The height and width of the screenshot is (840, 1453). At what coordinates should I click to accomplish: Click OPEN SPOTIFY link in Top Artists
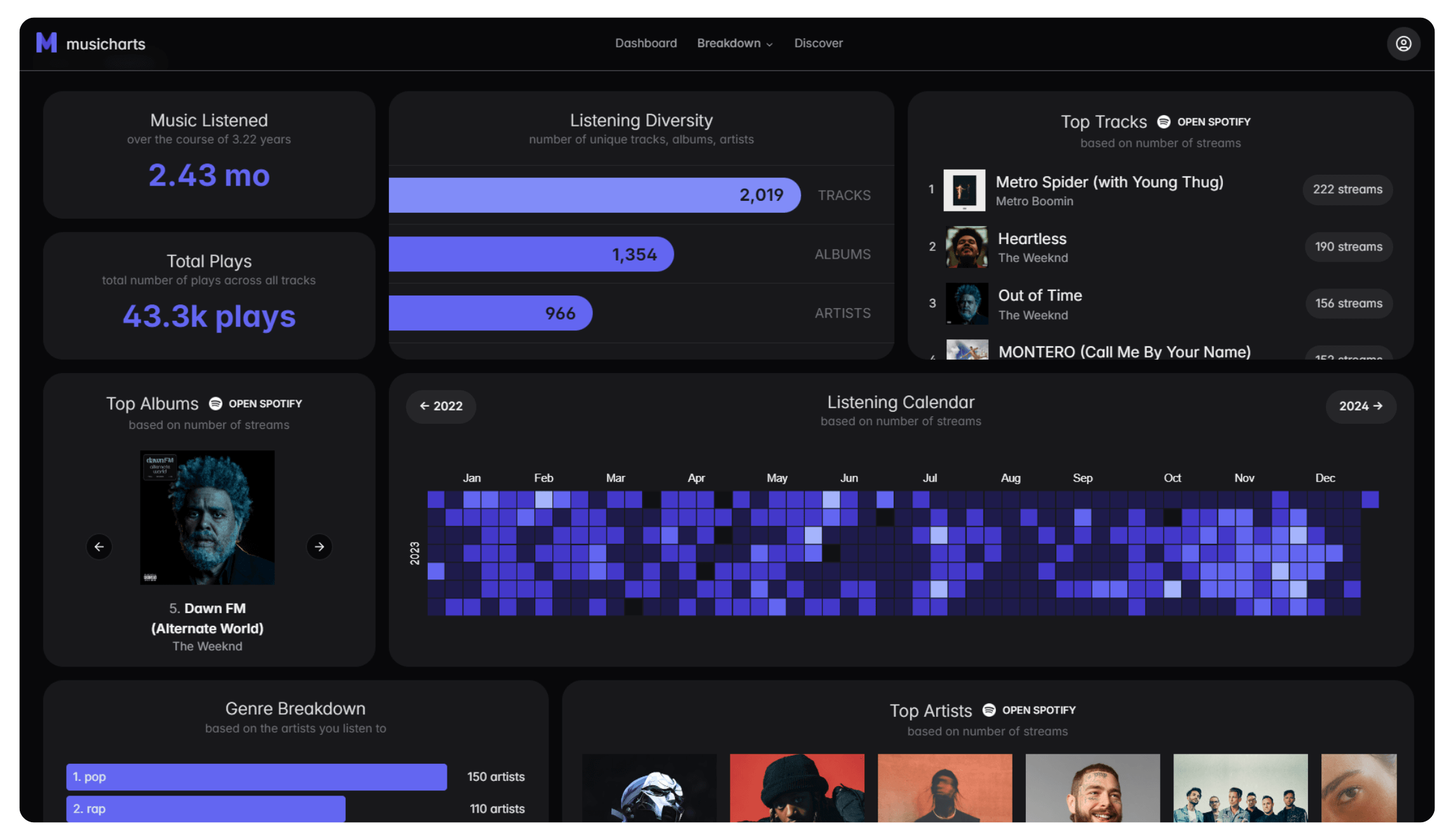[1039, 710]
